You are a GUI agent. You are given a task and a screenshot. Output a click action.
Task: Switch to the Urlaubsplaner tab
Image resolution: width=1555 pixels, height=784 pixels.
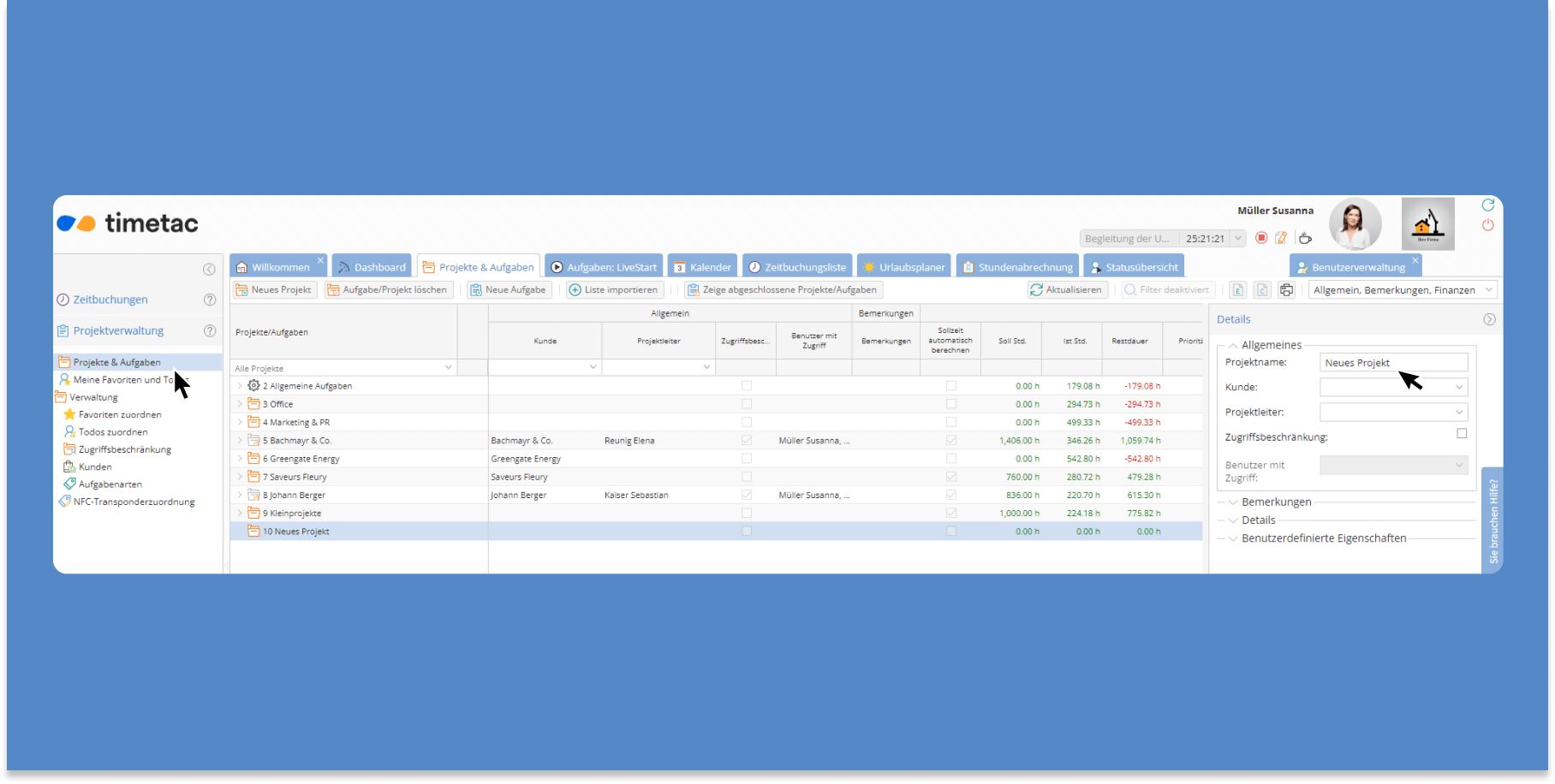pos(906,267)
